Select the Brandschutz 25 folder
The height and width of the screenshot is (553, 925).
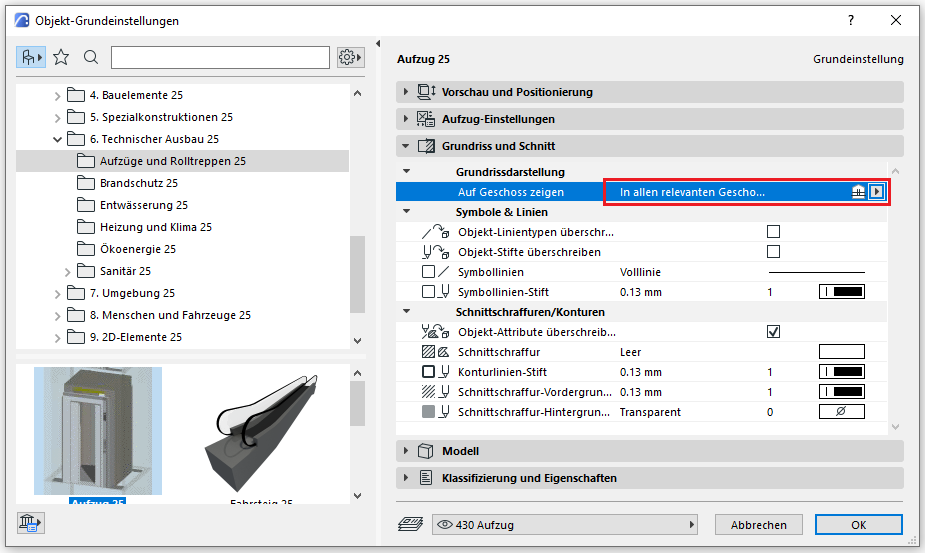tap(138, 183)
